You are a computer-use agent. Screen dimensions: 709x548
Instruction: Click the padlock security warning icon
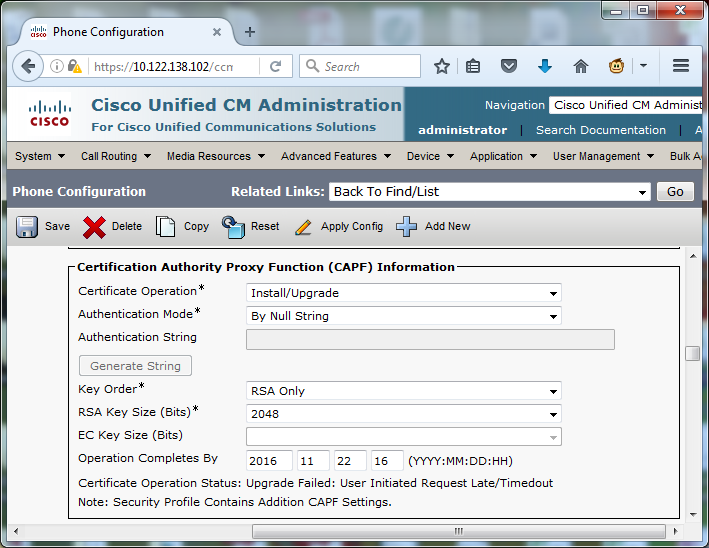[x=74, y=66]
